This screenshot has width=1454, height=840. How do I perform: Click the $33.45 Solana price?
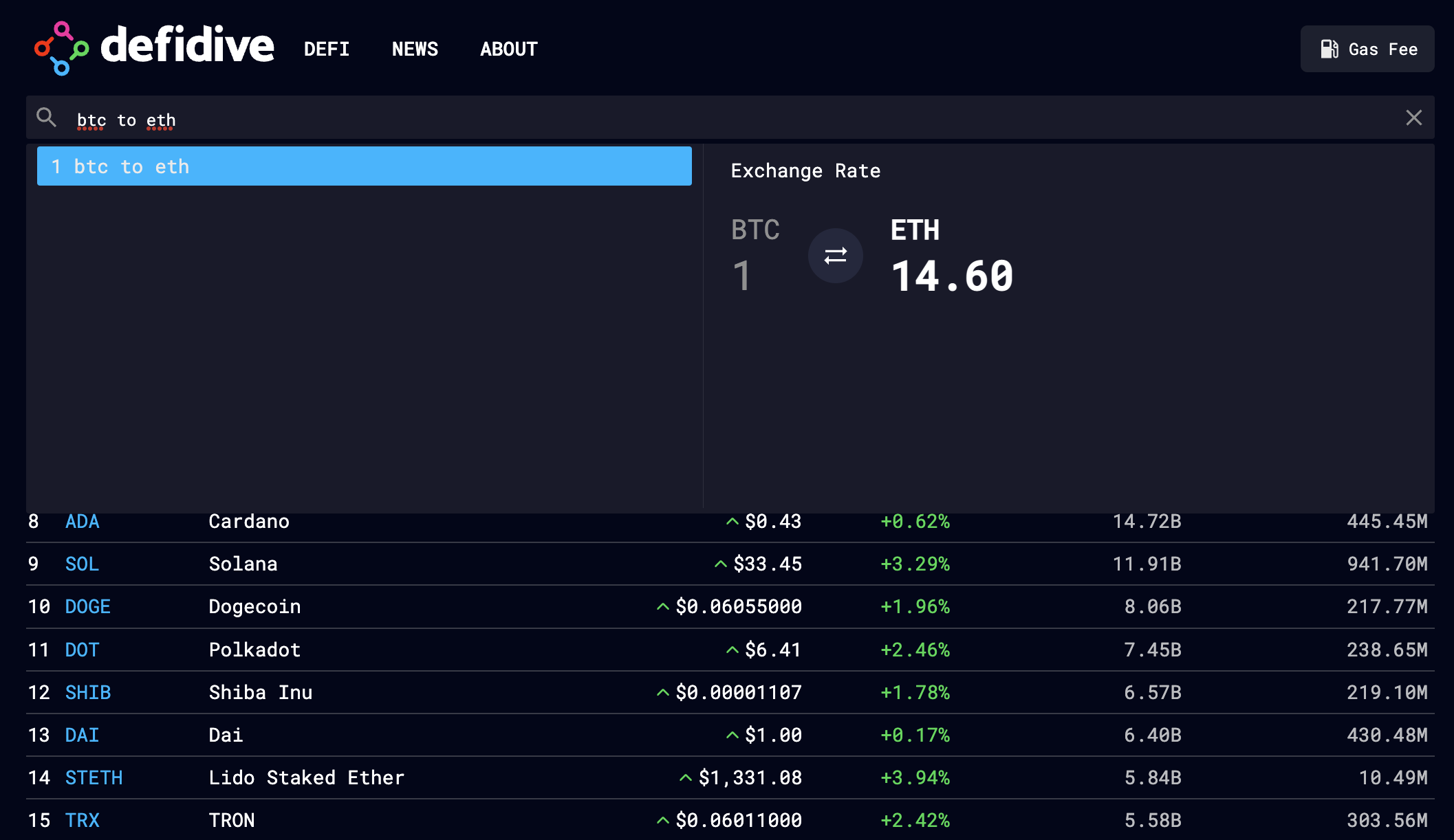point(768,564)
